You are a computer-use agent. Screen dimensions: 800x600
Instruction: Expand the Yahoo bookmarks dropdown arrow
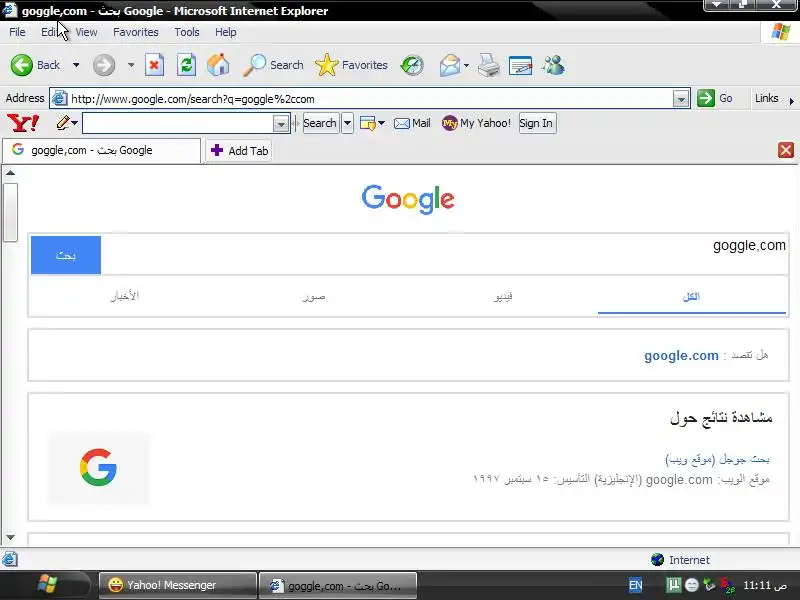point(382,123)
